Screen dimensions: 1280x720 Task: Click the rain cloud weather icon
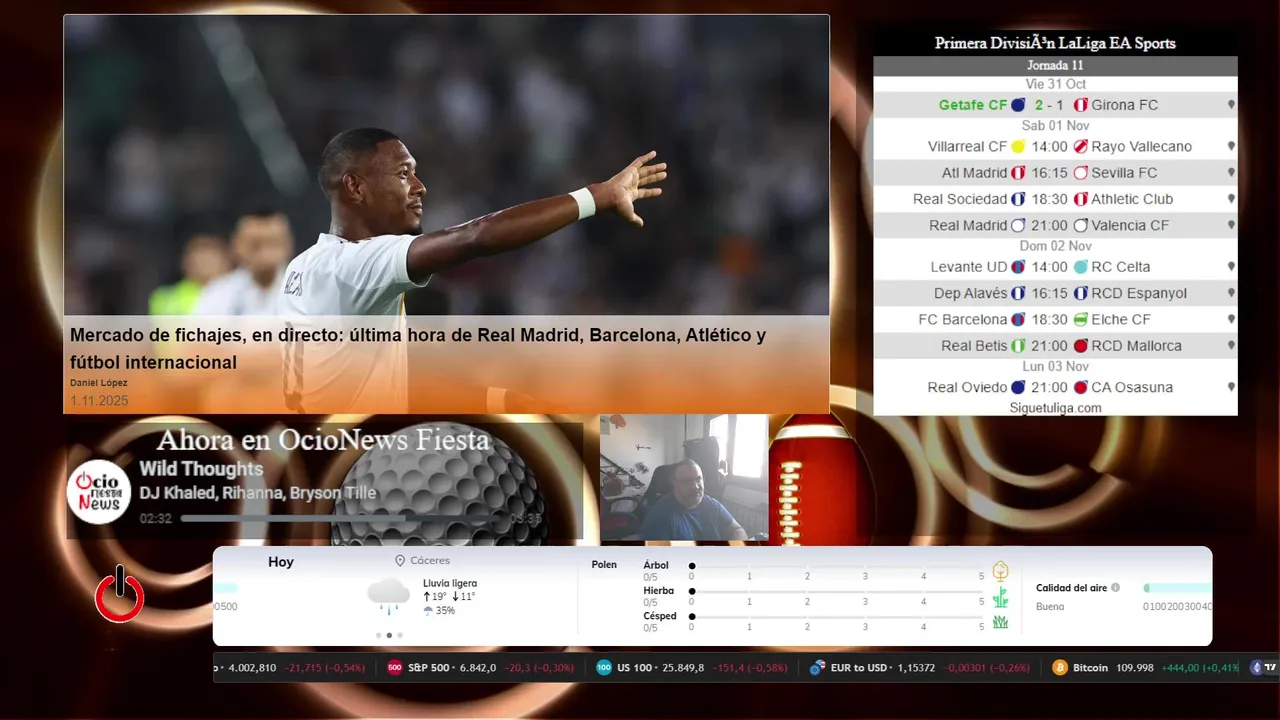[388, 596]
